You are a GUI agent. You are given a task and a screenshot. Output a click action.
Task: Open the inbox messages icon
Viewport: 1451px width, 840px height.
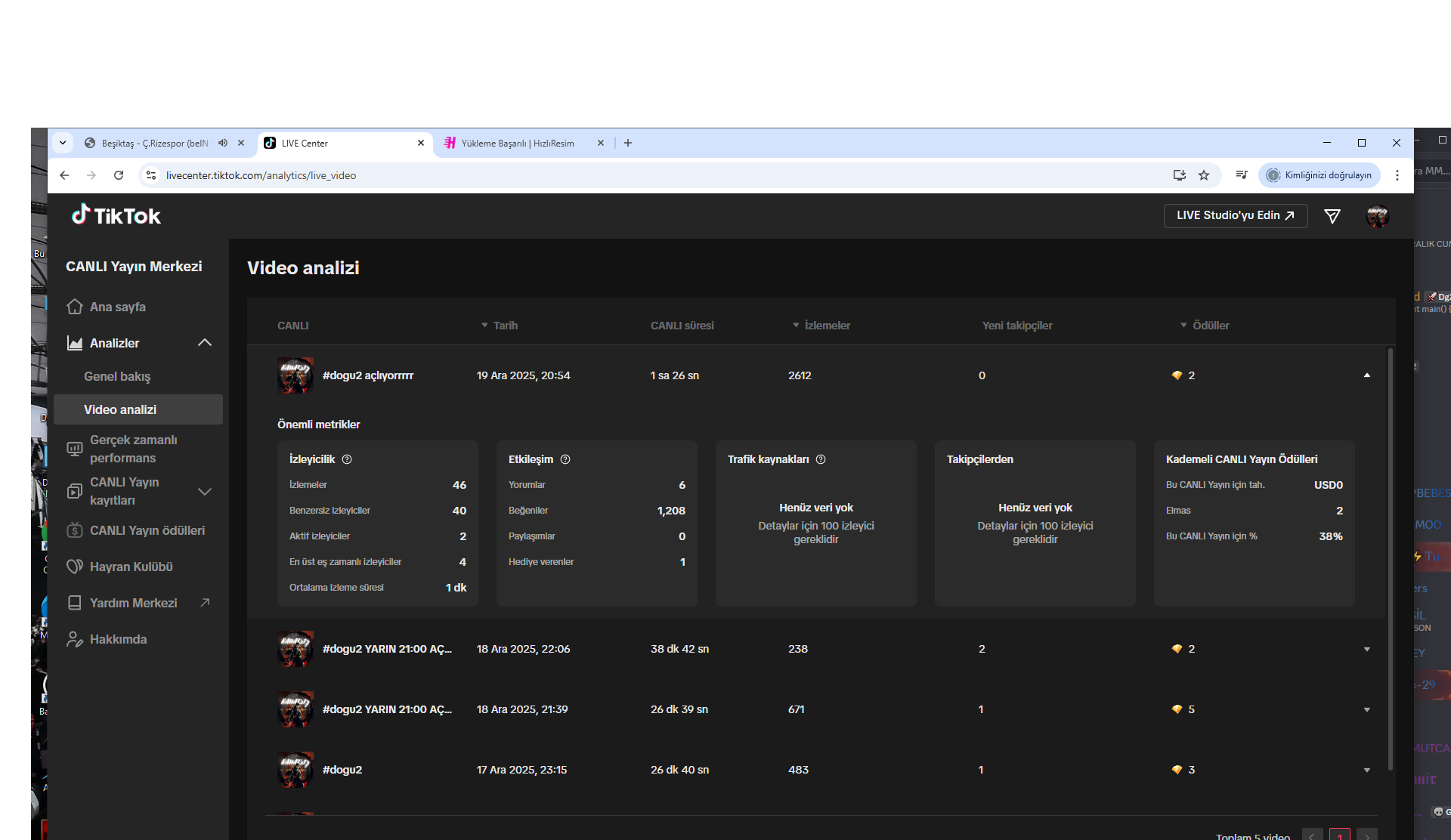(x=1332, y=216)
